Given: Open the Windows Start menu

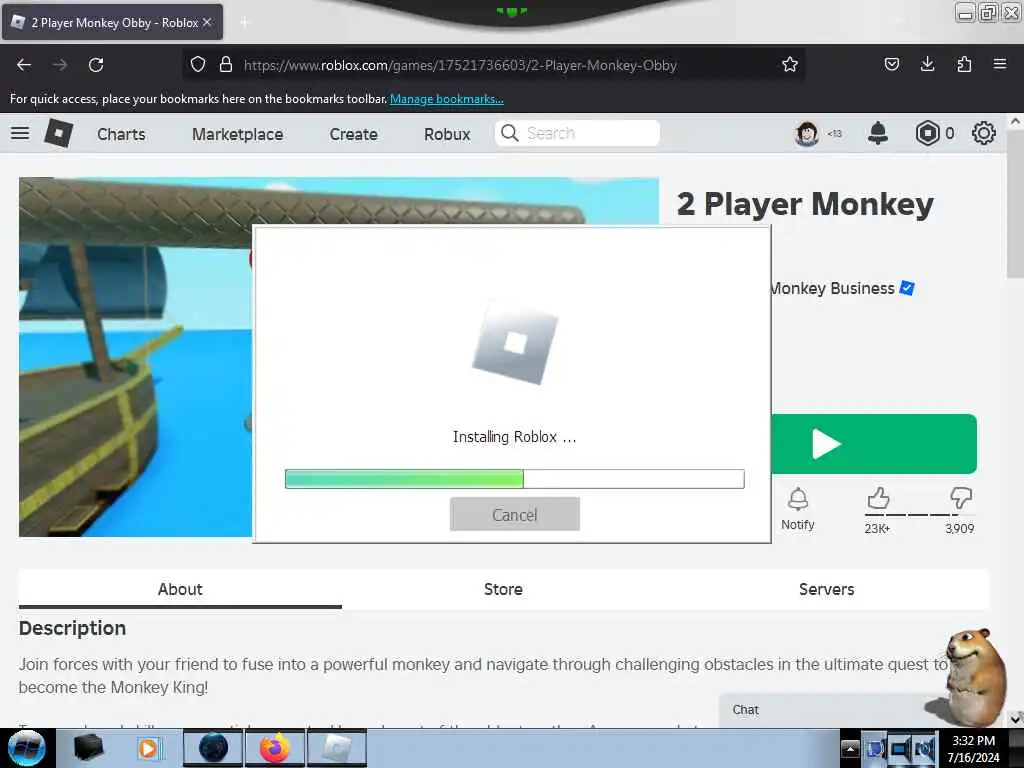Looking at the screenshot, I should [27, 748].
